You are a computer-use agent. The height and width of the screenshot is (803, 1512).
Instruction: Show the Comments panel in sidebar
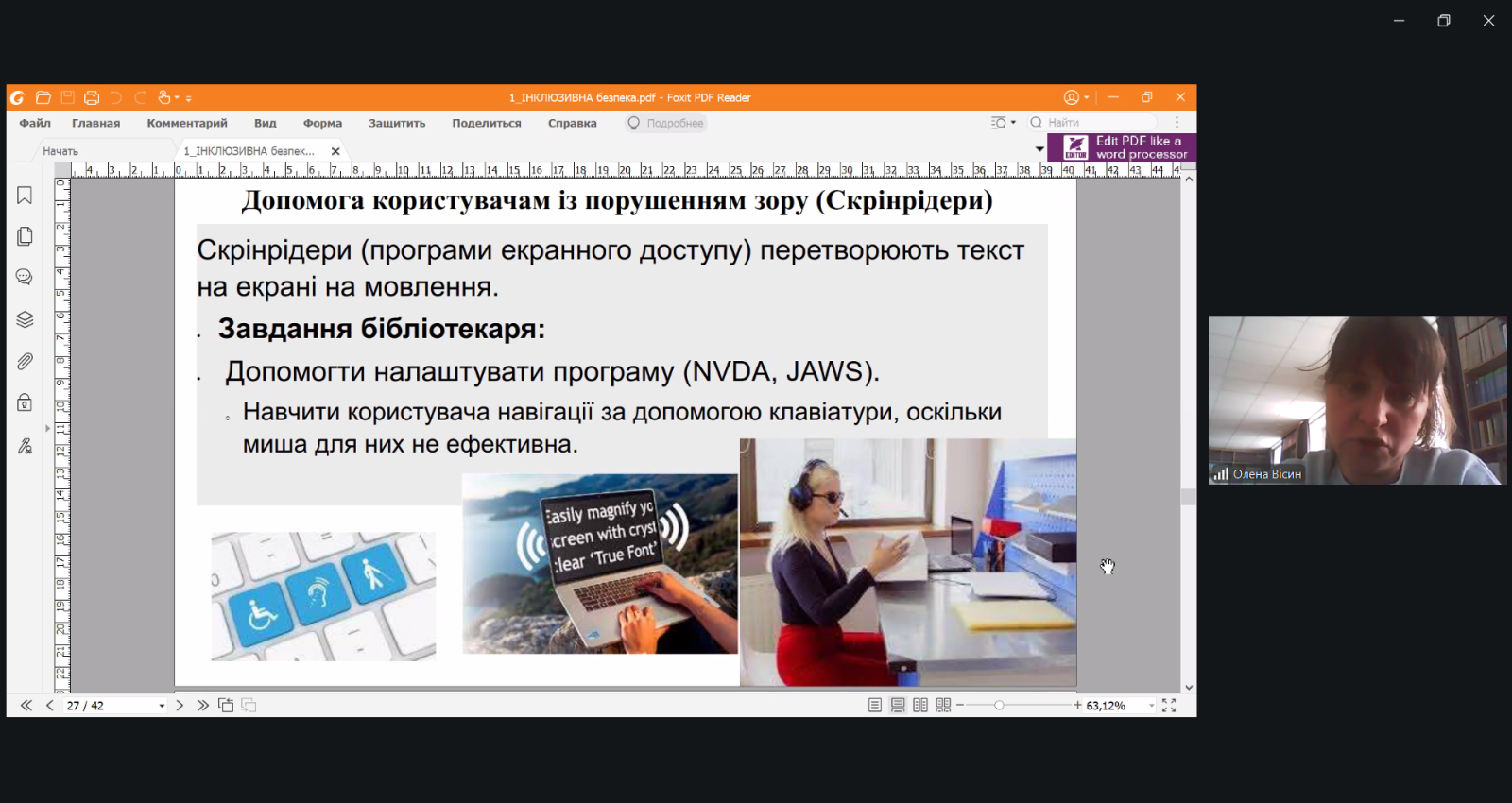pos(25,277)
